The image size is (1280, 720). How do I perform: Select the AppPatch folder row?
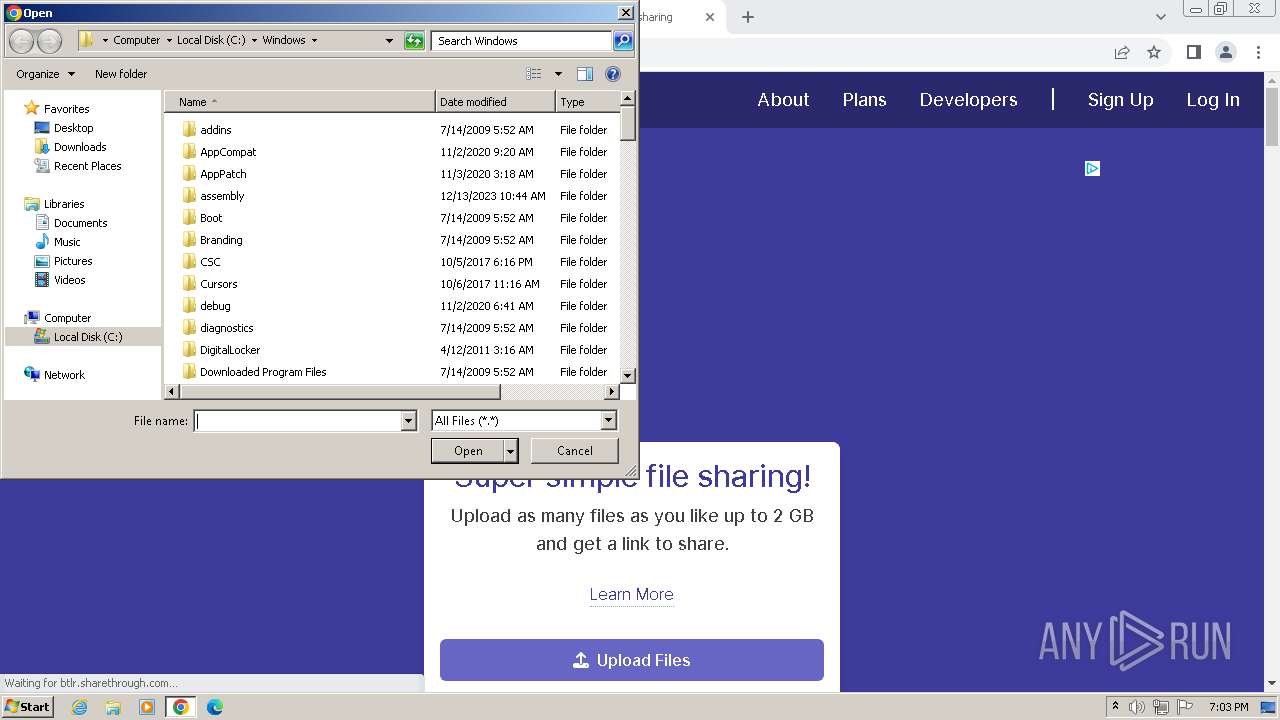pos(392,174)
